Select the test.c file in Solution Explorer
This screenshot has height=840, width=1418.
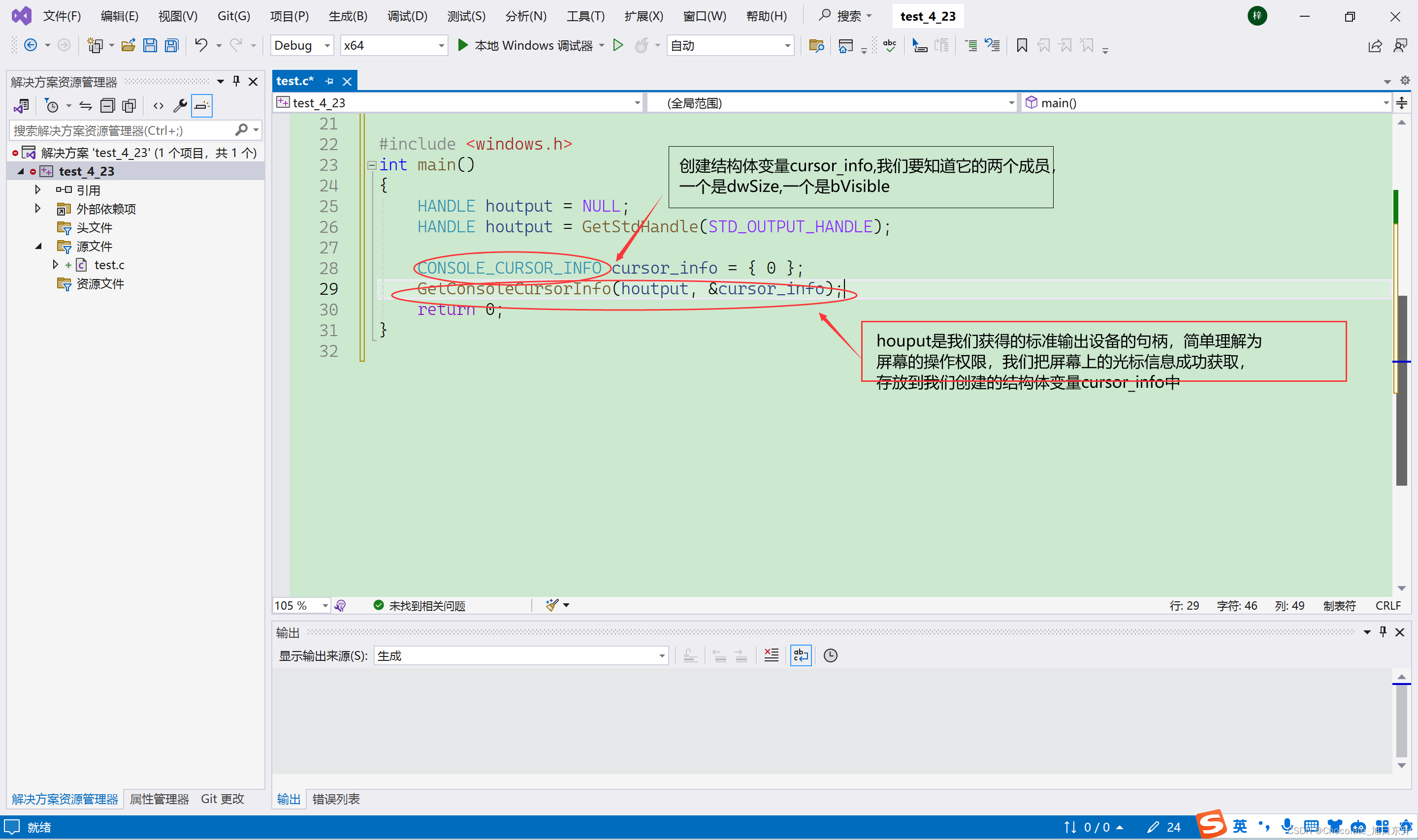pyautogui.click(x=109, y=265)
